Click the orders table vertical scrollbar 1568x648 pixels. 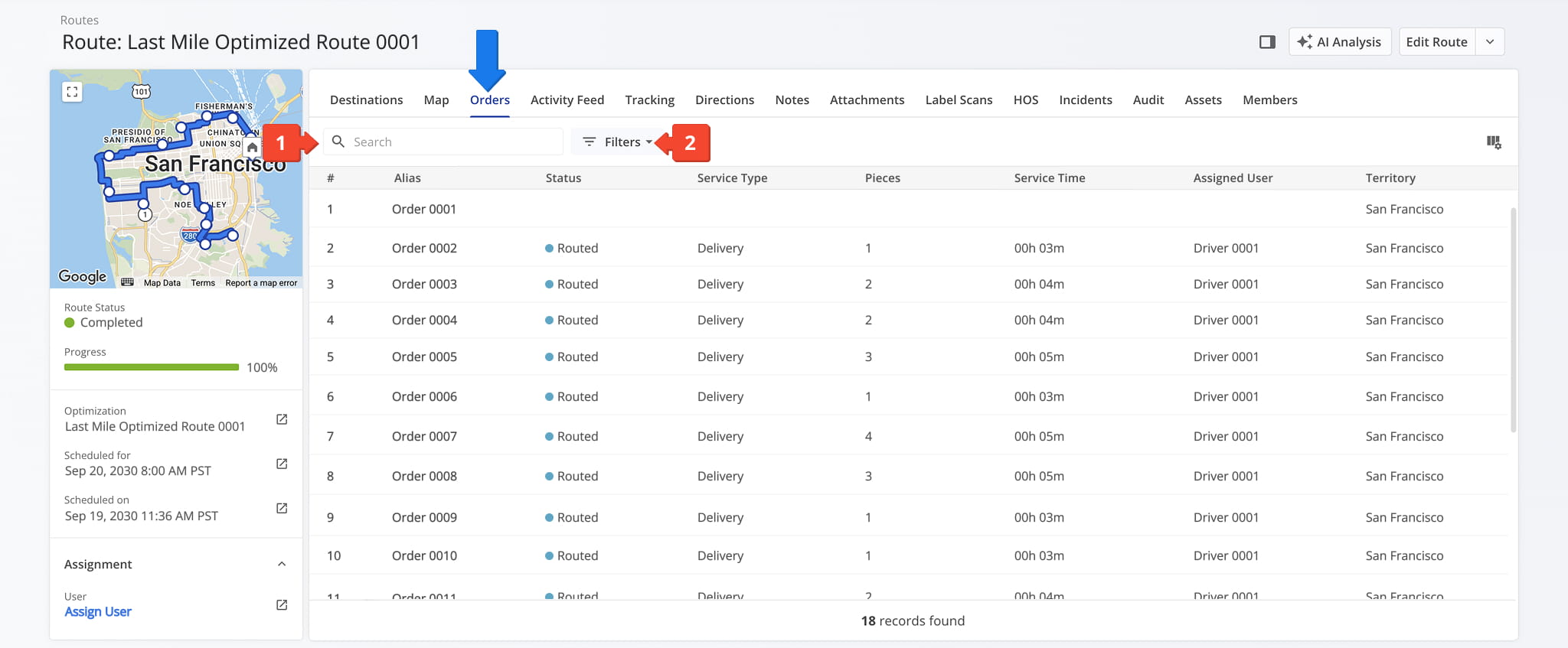(1513, 320)
